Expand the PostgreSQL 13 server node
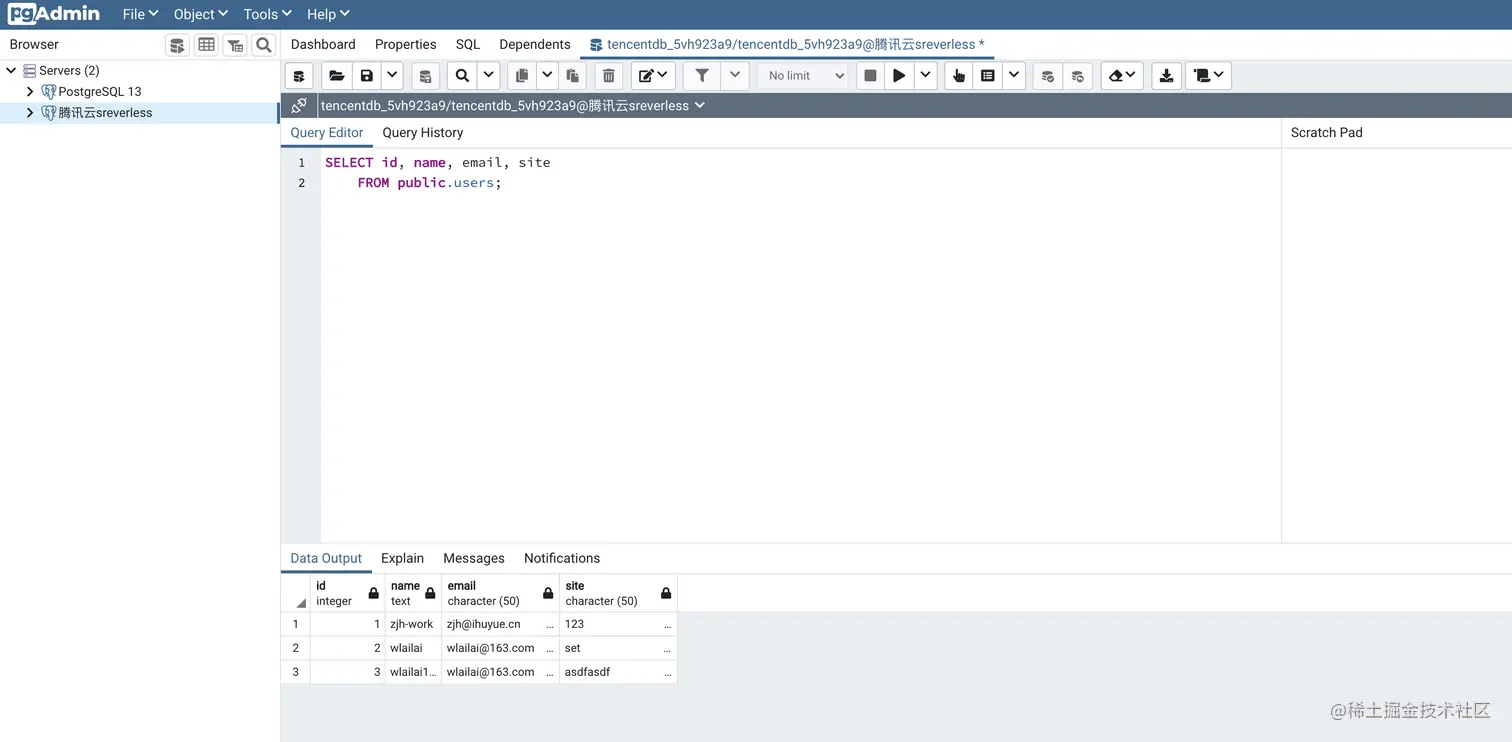Screen dimensions: 1512x742 [x=30, y=92]
